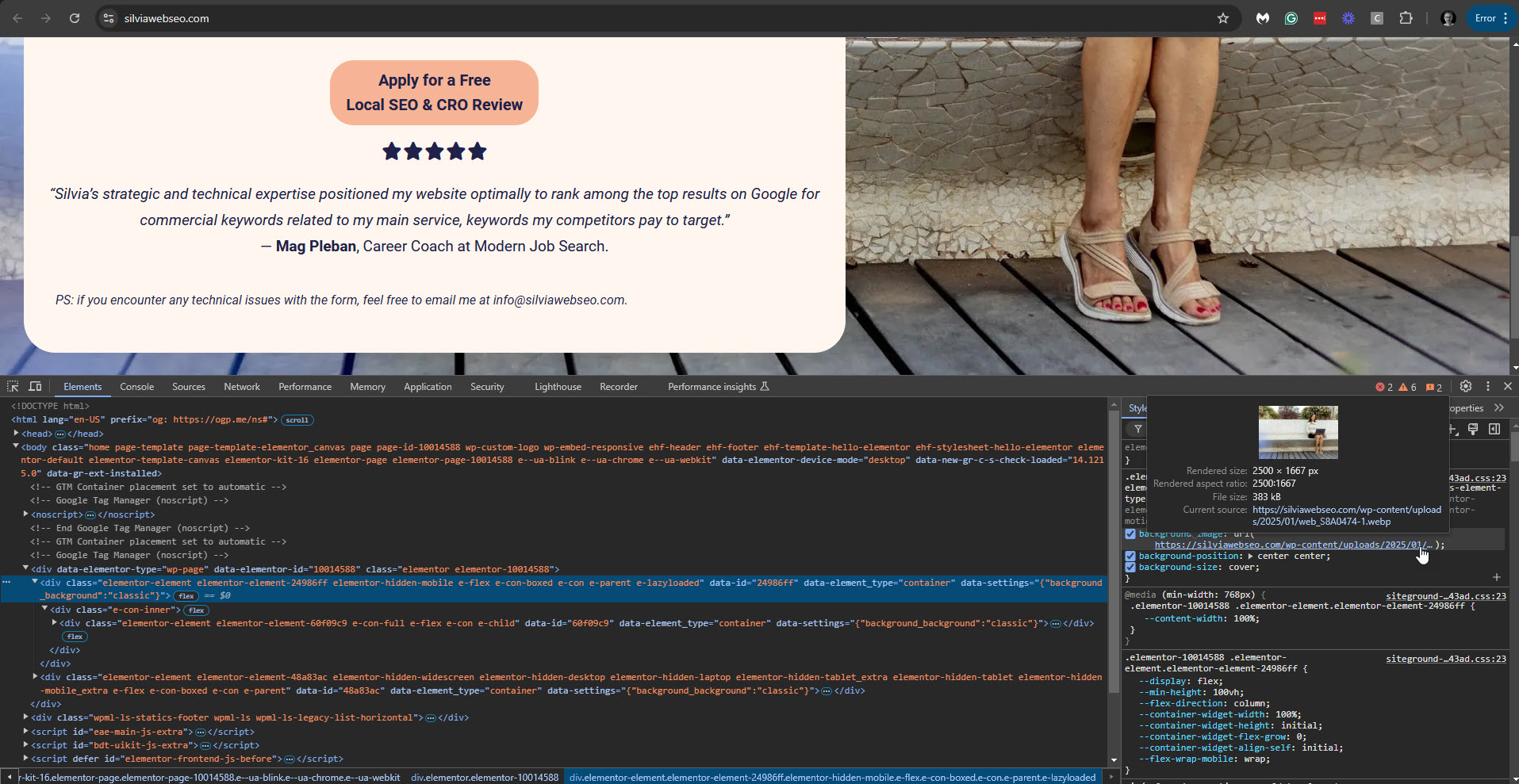Show more style pane tabs

coord(1498,407)
